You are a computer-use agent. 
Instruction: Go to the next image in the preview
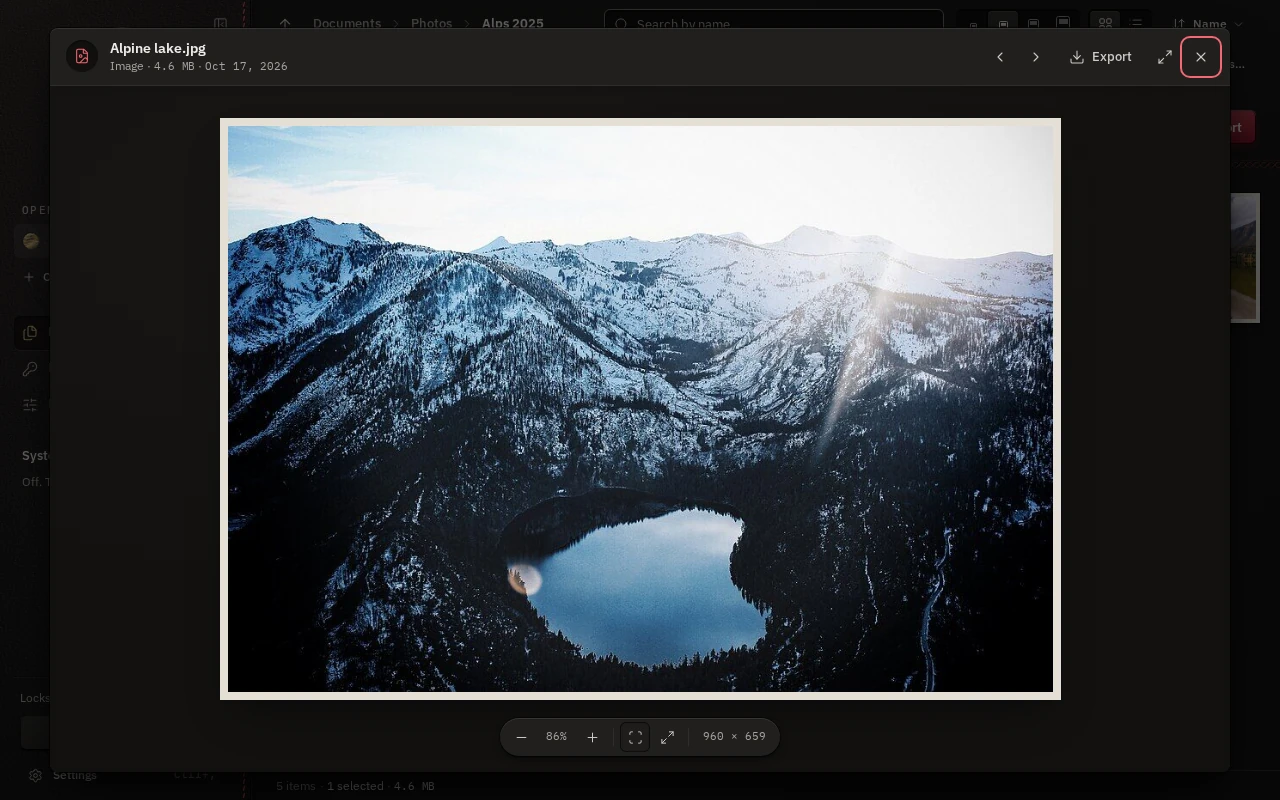1036,57
